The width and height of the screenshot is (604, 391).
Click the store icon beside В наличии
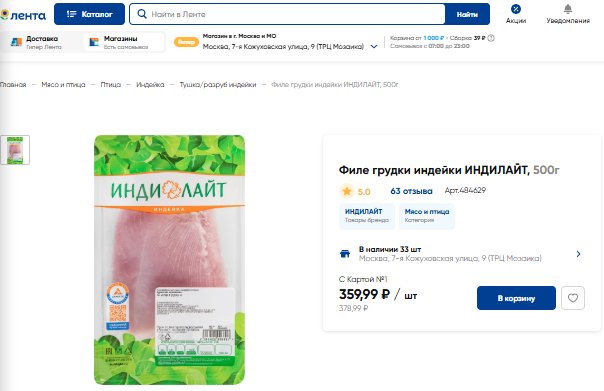coord(345,254)
